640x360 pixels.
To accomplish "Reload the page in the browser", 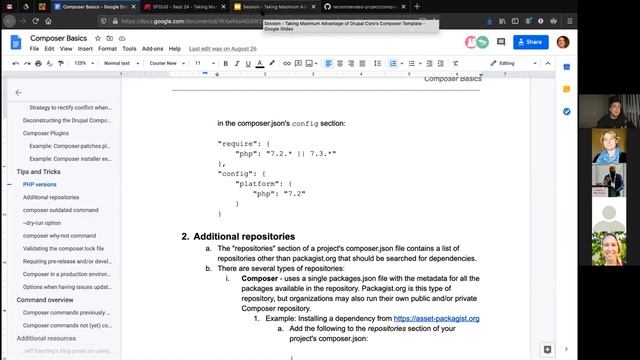I will (36, 21).
